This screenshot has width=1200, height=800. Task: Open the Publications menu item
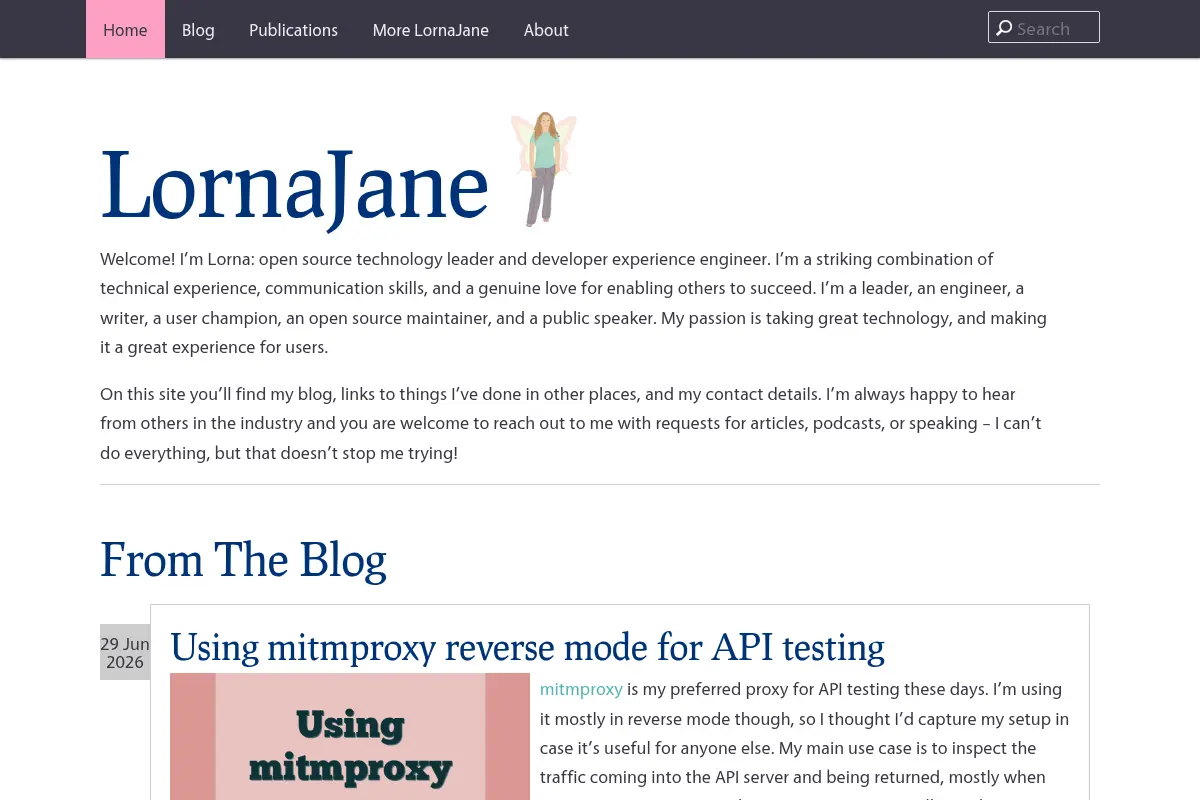click(x=293, y=30)
